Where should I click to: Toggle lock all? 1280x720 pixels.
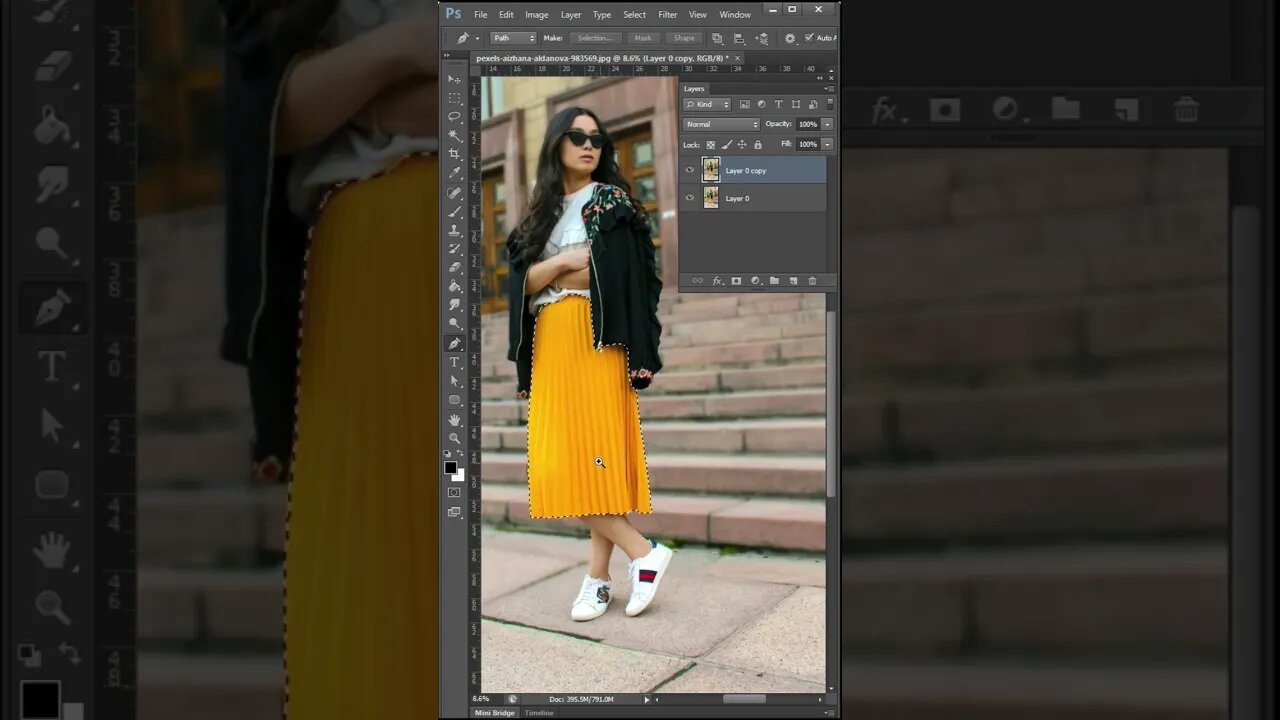point(757,144)
